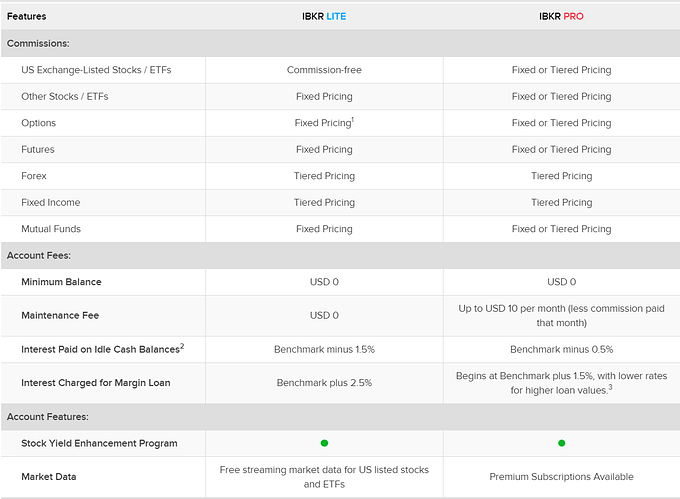Click the Futures row label
This screenshot has width=680, height=499.
pos(38,149)
